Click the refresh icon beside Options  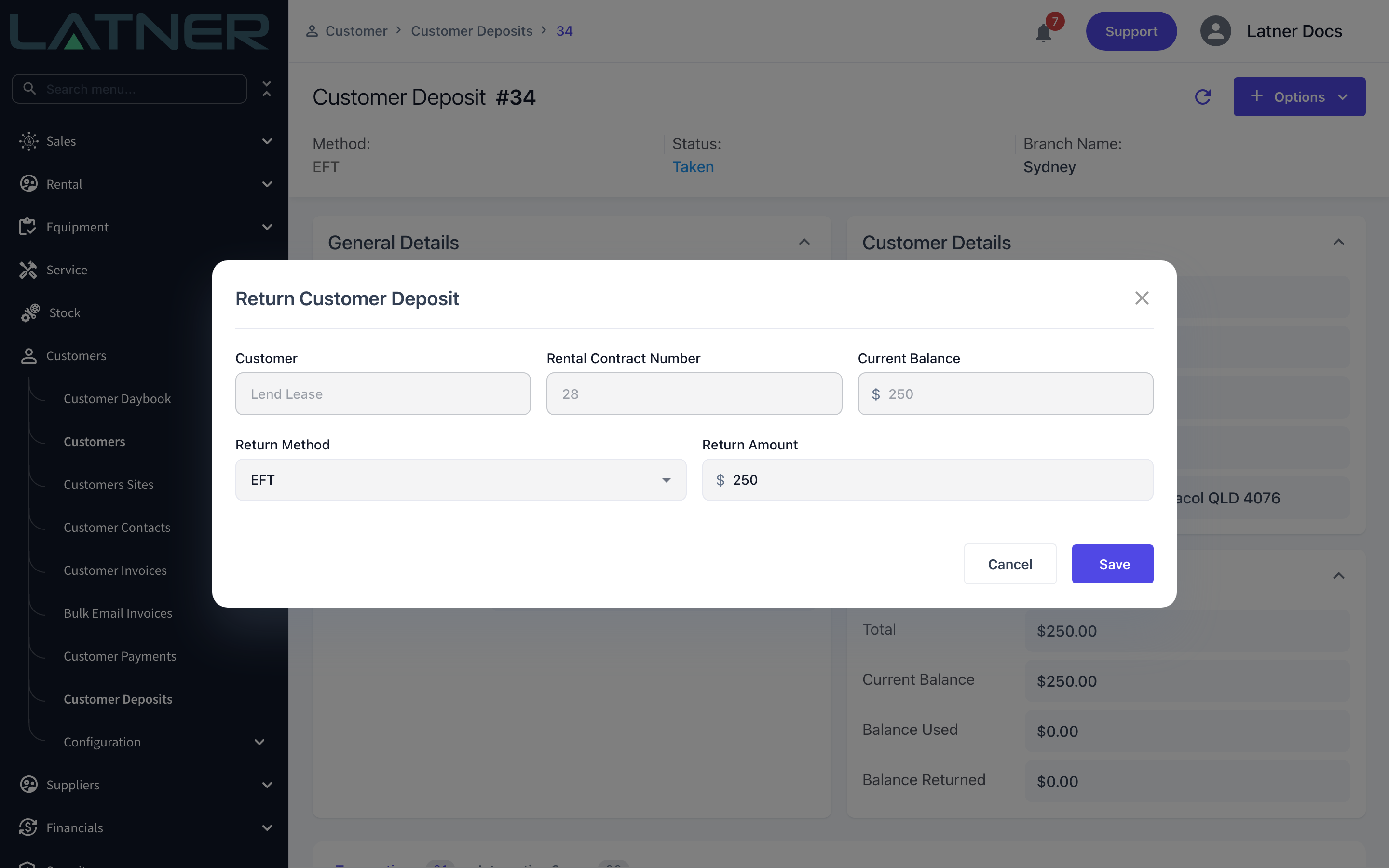[1202, 96]
